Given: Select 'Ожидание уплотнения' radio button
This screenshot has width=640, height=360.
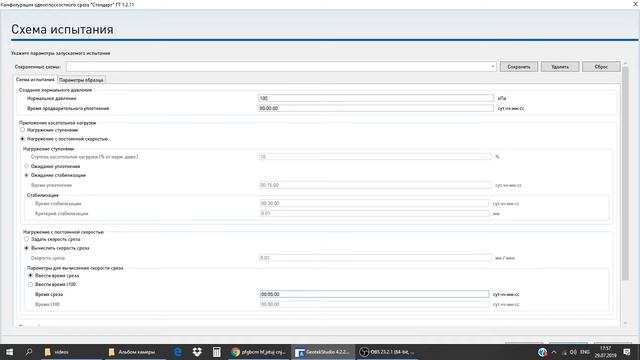Looking at the screenshot, I should [27, 166].
